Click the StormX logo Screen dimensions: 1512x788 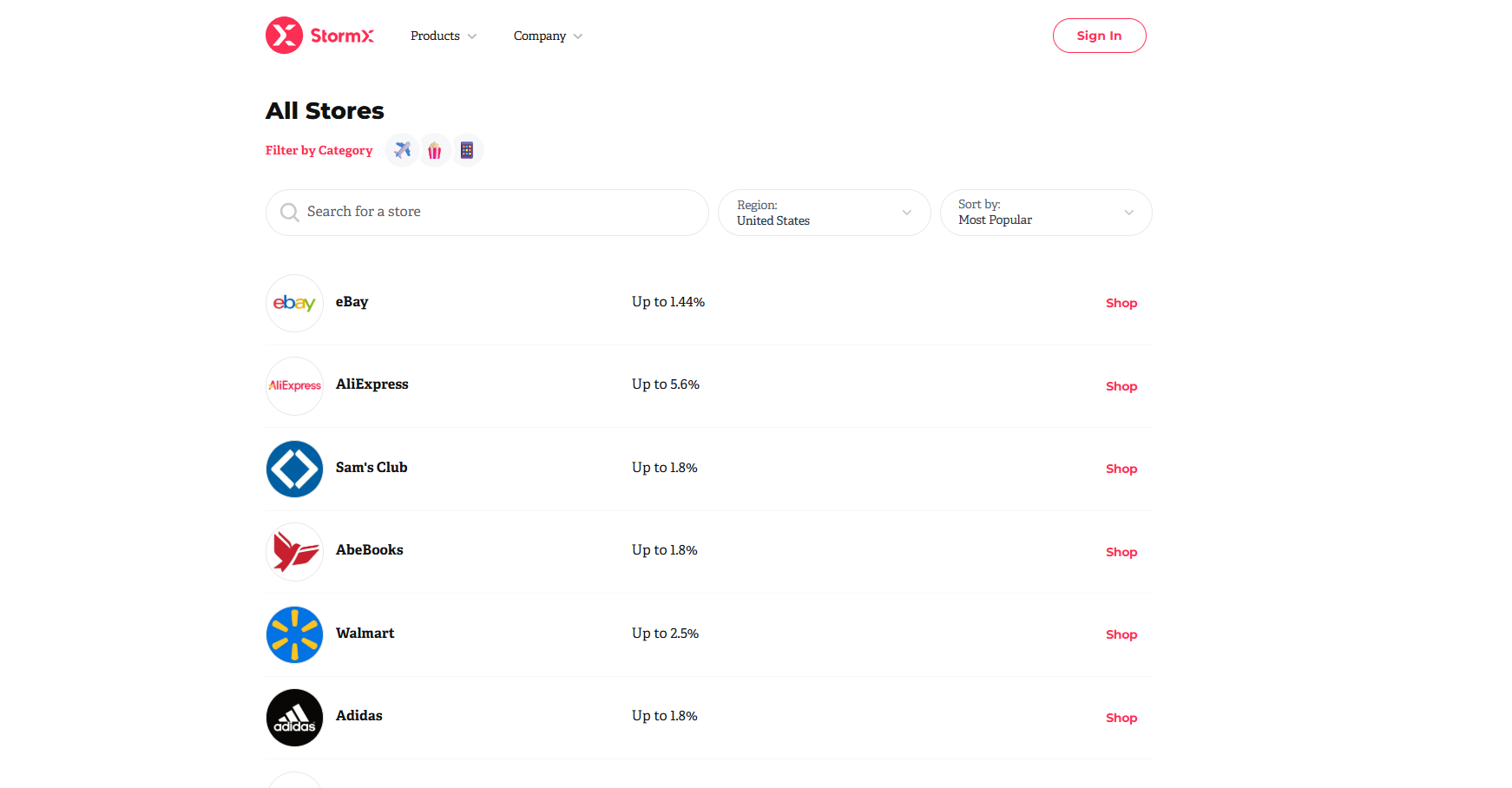pos(319,36)
